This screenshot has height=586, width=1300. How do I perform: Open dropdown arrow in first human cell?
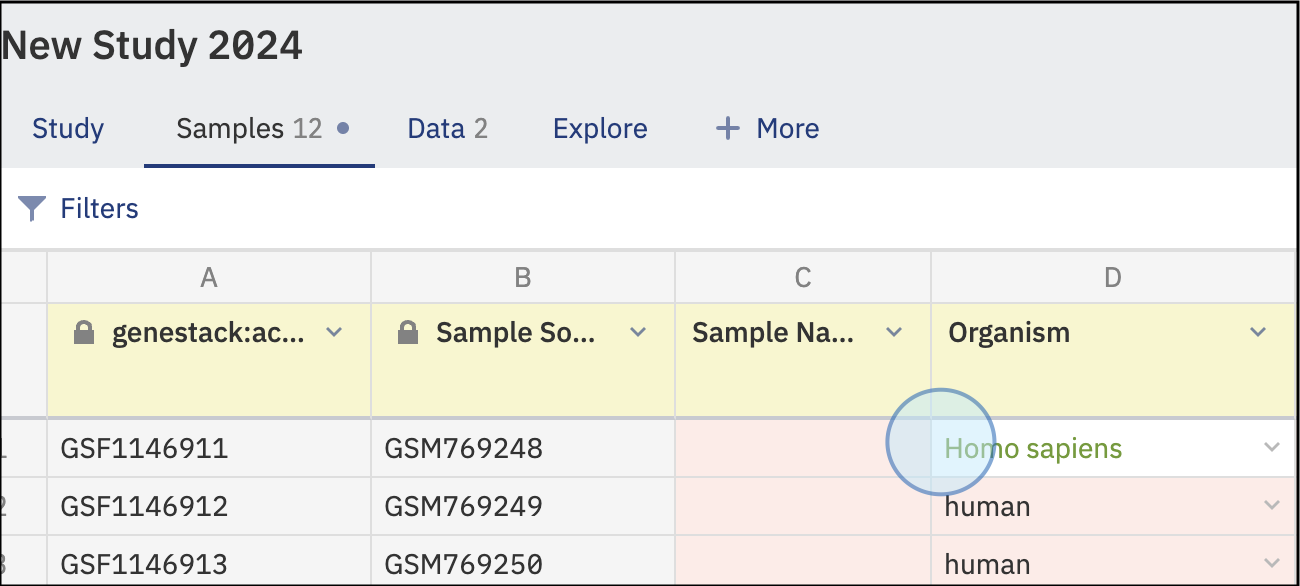click(1272, 505)
